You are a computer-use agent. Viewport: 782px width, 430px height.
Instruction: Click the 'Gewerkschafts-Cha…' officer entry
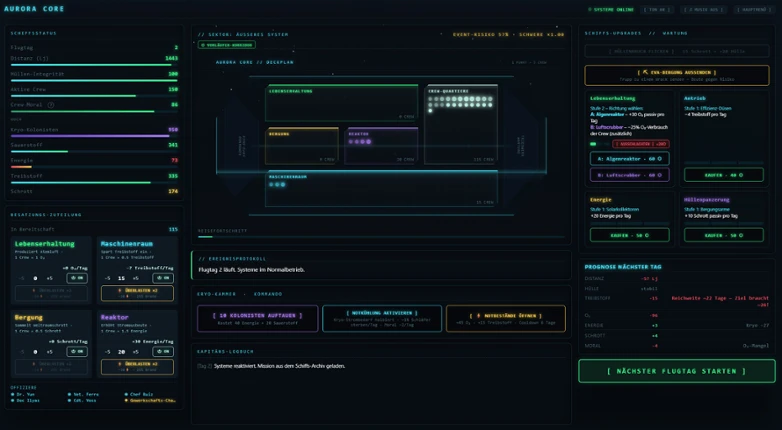pos(150,401)
